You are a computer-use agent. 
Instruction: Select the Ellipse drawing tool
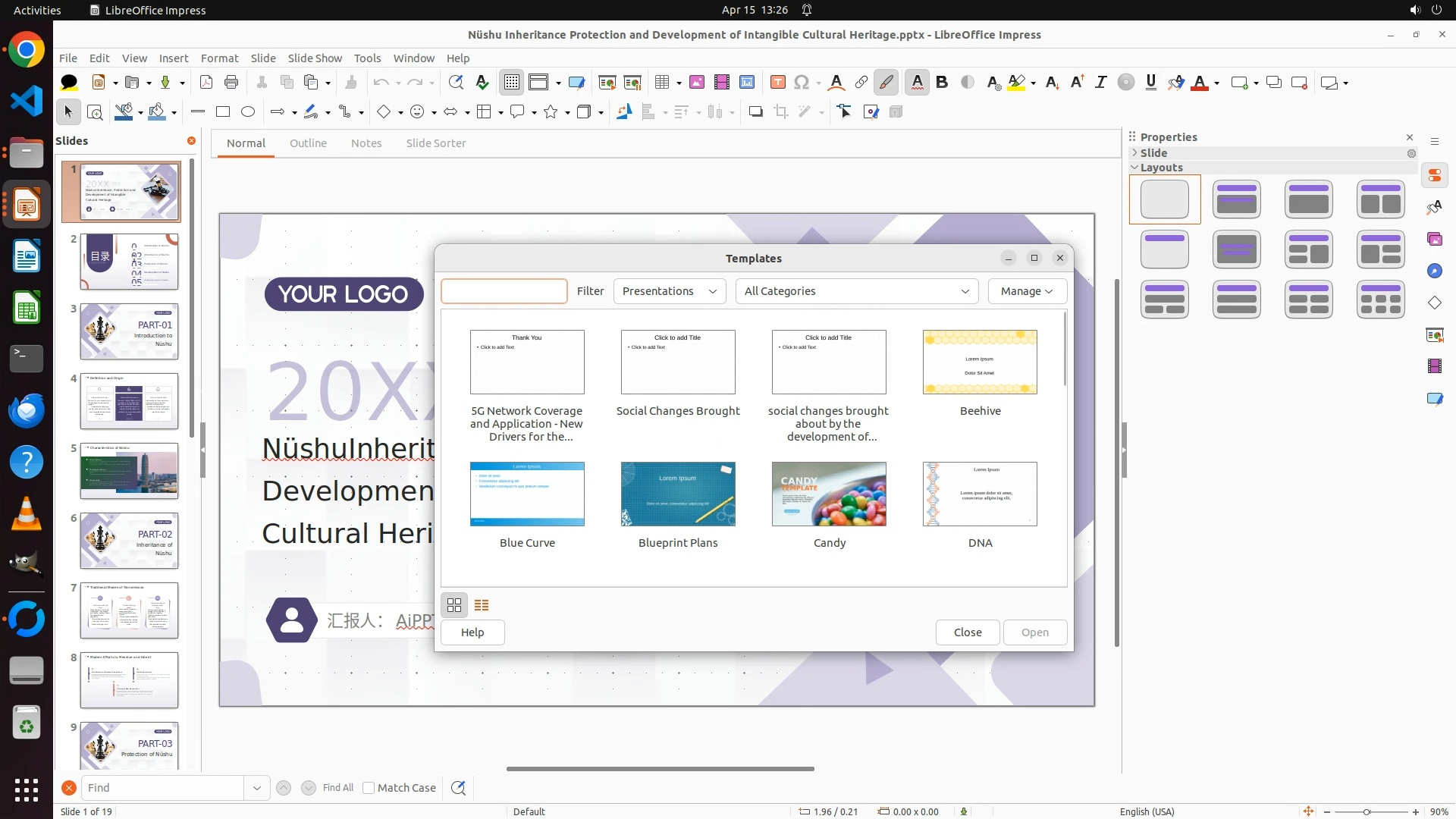coord(248,112)
